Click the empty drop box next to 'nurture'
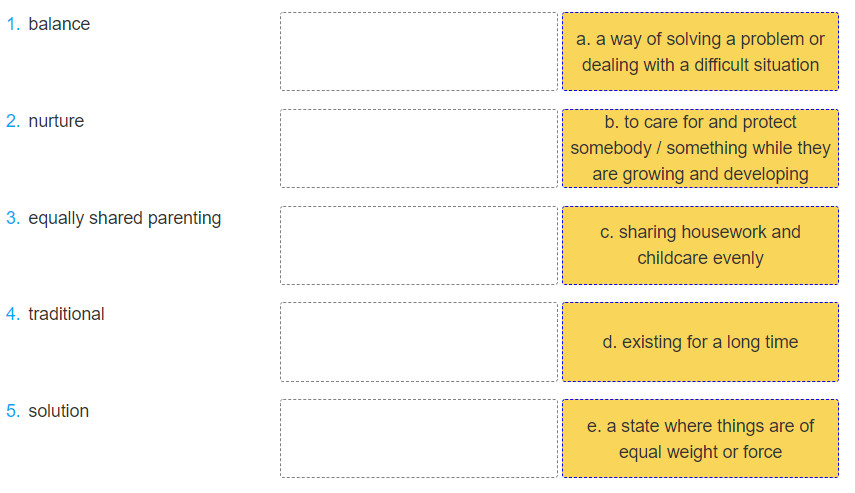Screen dimensions: 855x493 (419, 148)
